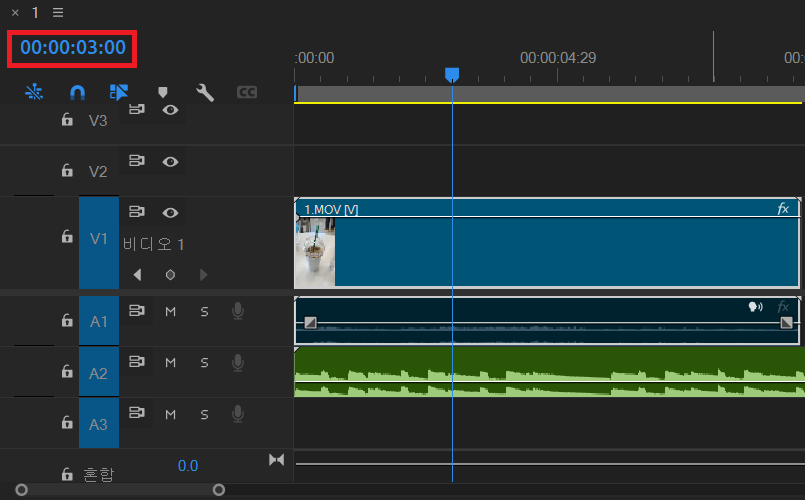Toggle lock on audio track A2
805x500 pixels.
(67, 371)
